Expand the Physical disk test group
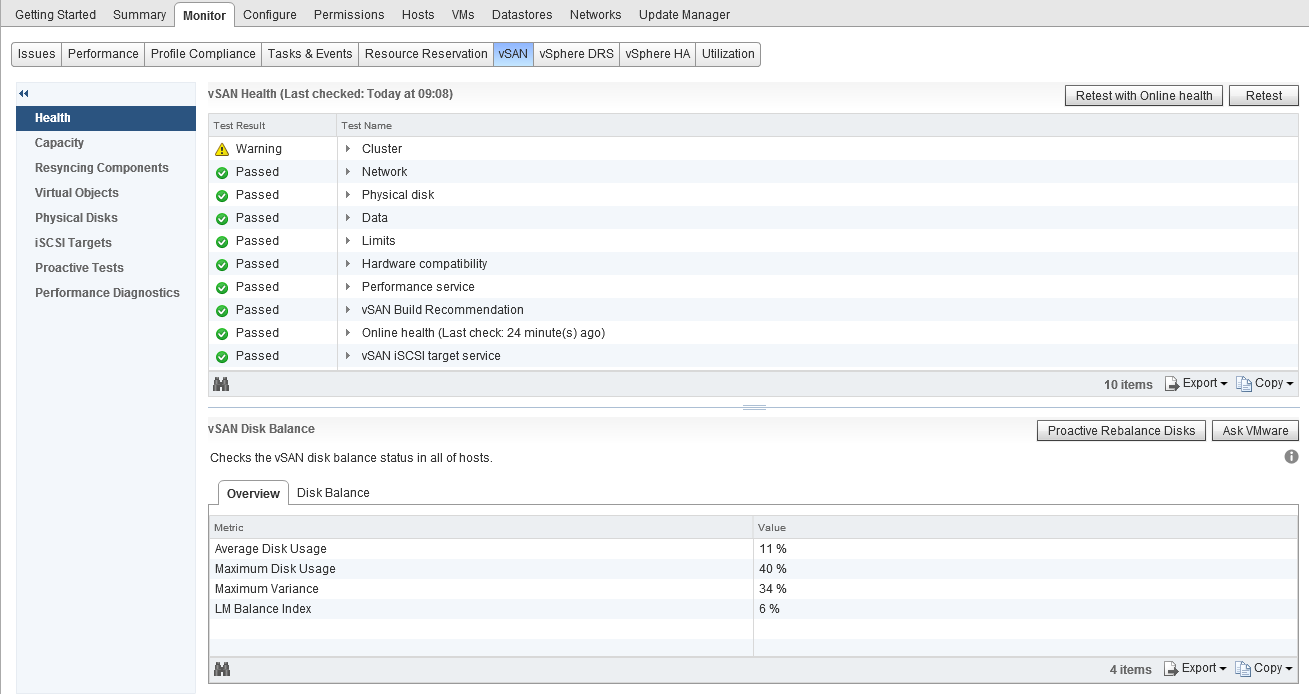The image size is (1309, 694). point(348,195)
